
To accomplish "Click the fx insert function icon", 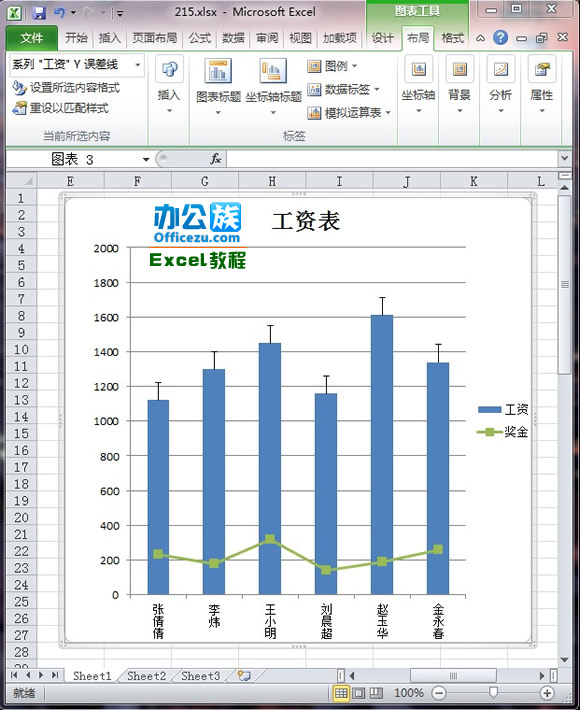I will coord(216,159).
